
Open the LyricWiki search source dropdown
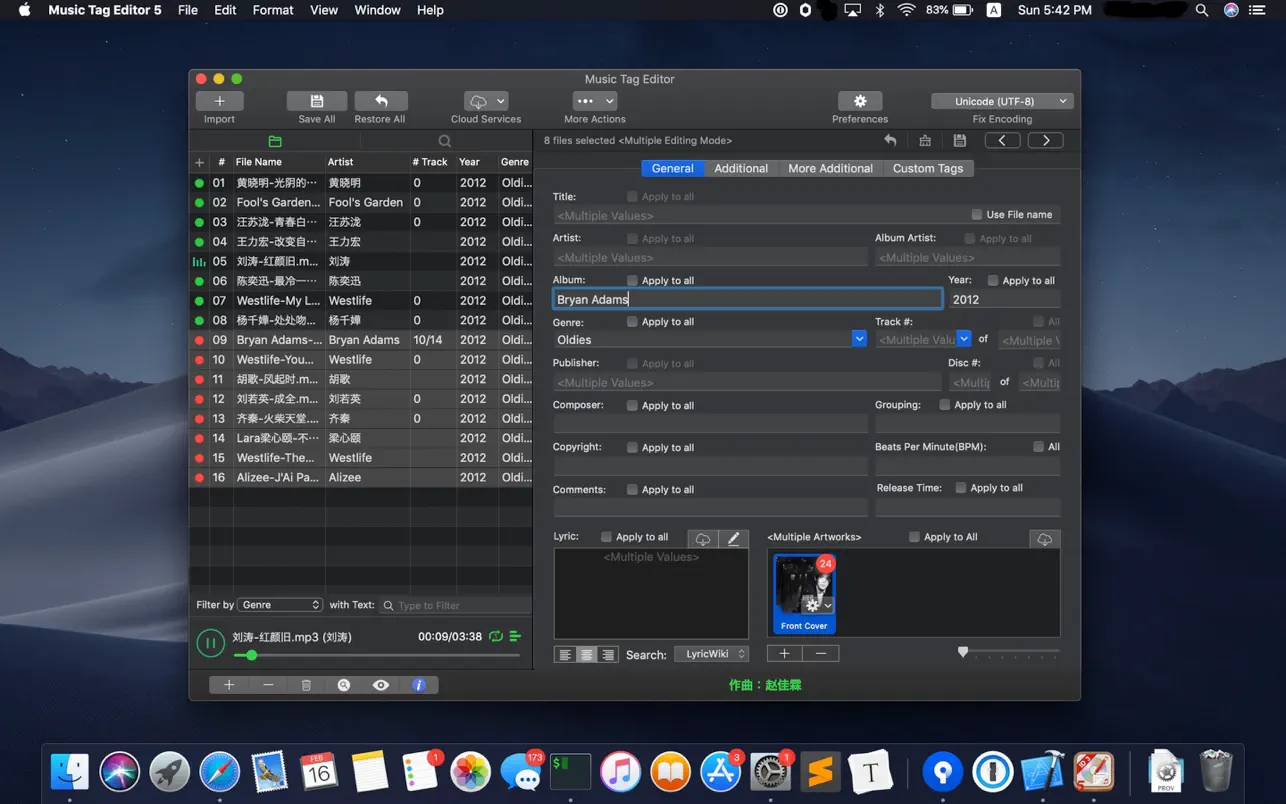click(712, 654)
